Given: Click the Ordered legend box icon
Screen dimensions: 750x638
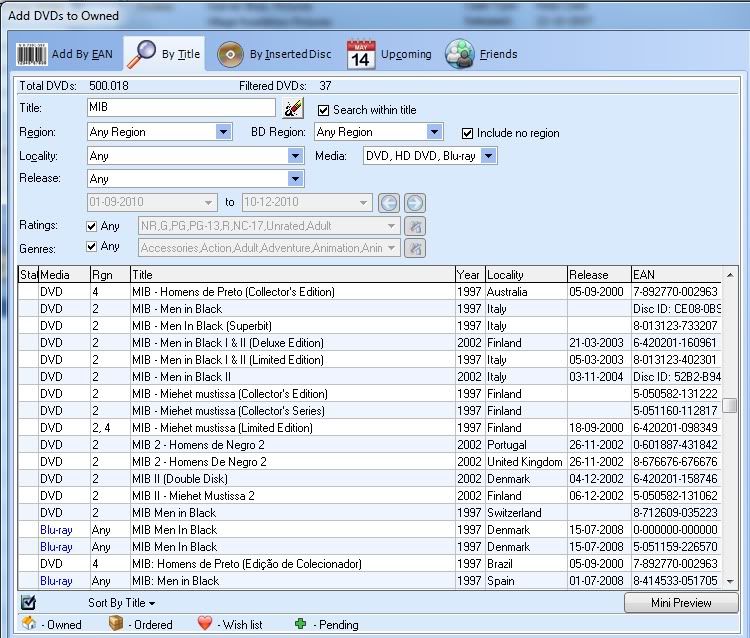Looking at the screenshot, I should 116,623.
